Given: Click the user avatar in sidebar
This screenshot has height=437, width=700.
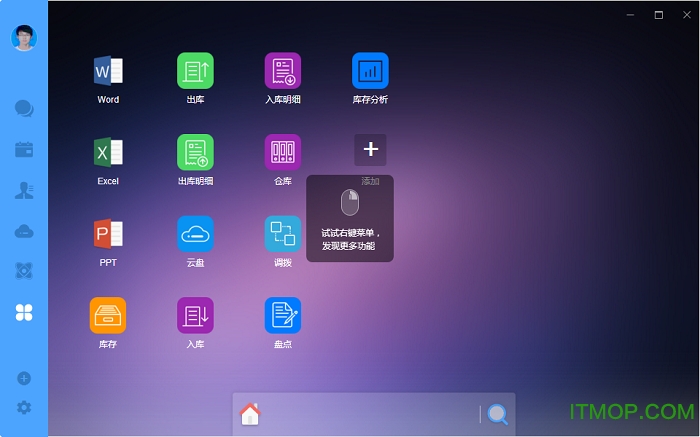Looking at the screenshot, I should pos(24,37).
